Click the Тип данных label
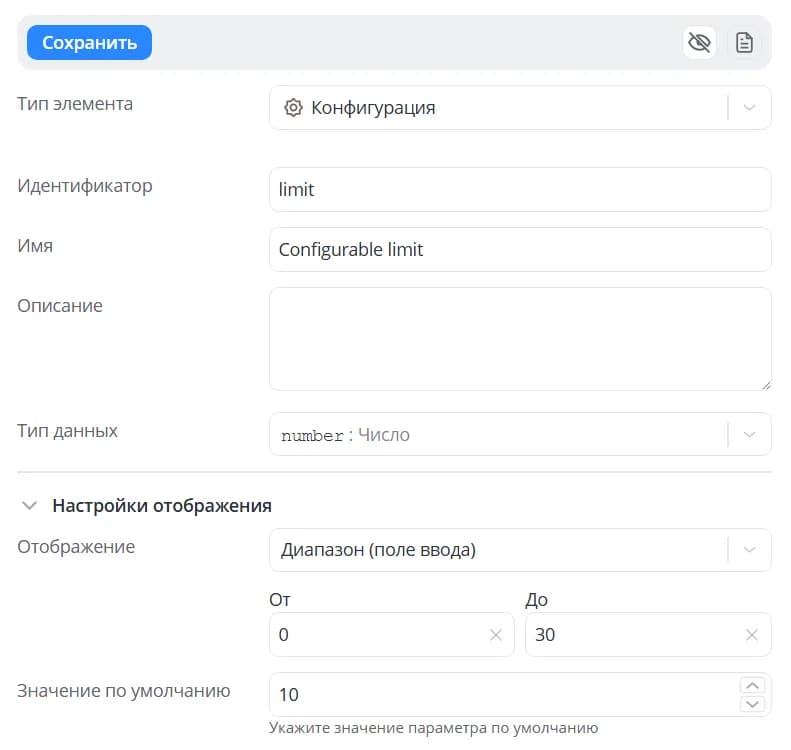This screenshot has height=750, width=791. pos(67,431)
